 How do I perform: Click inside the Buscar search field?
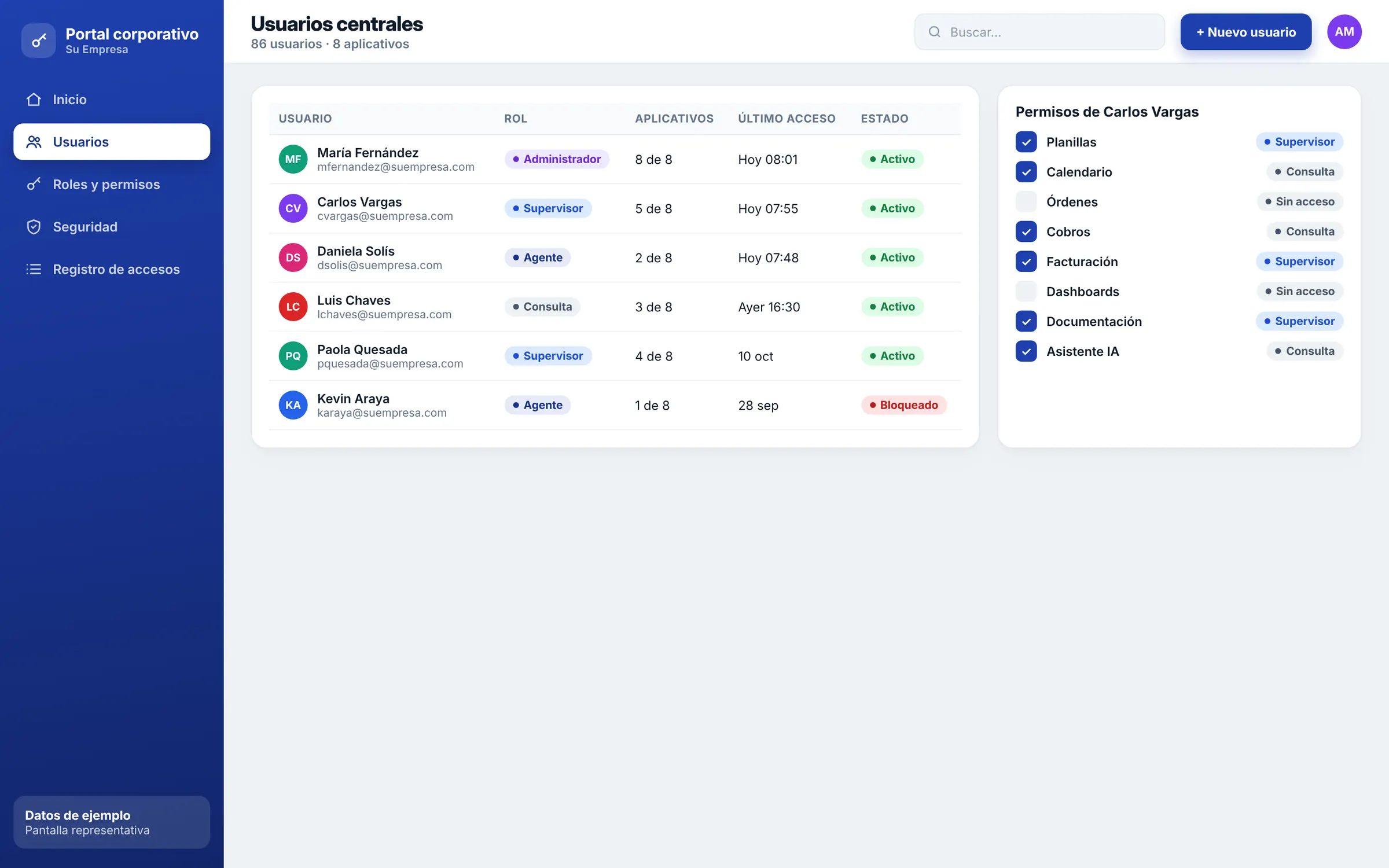point(1039,32)
